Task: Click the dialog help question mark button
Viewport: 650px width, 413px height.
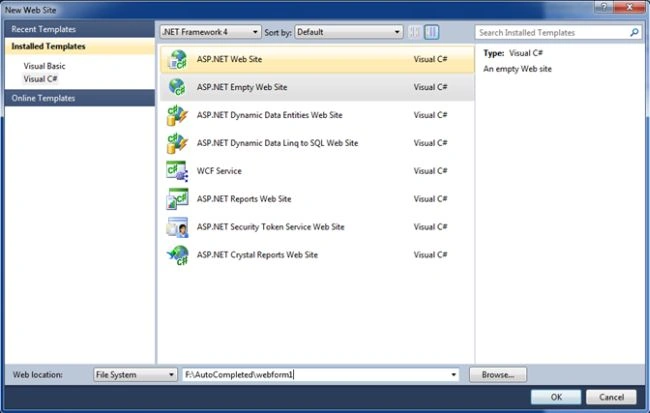Action: click(x=604, y=7)
